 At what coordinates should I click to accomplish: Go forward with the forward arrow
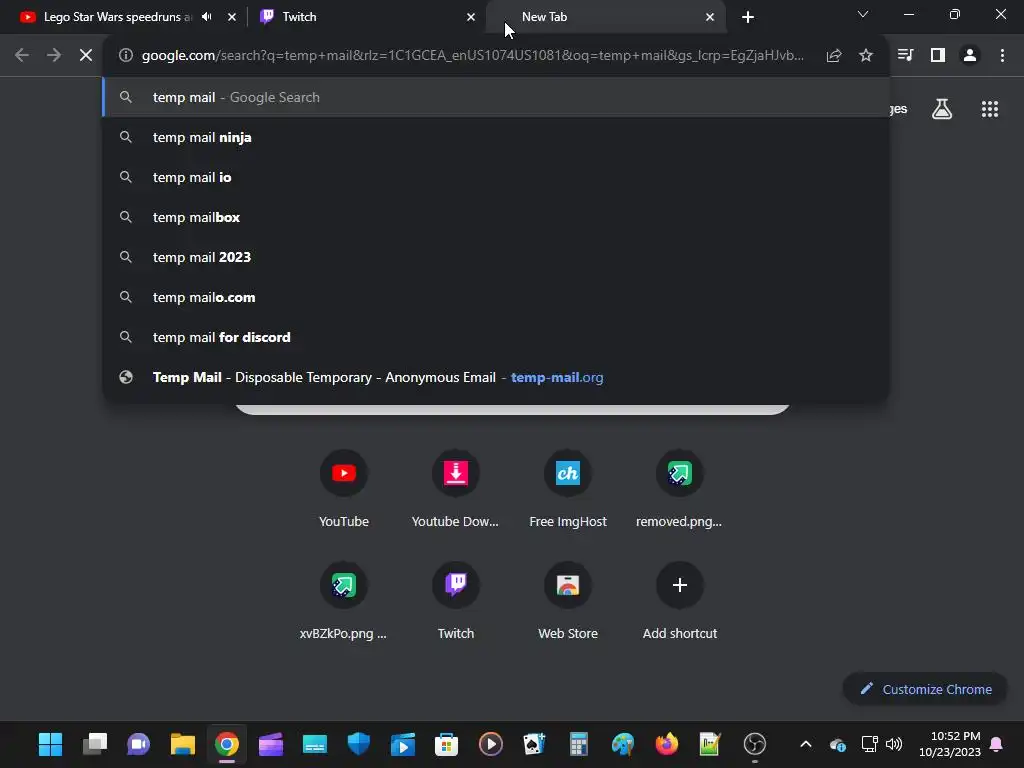[54, 56]
